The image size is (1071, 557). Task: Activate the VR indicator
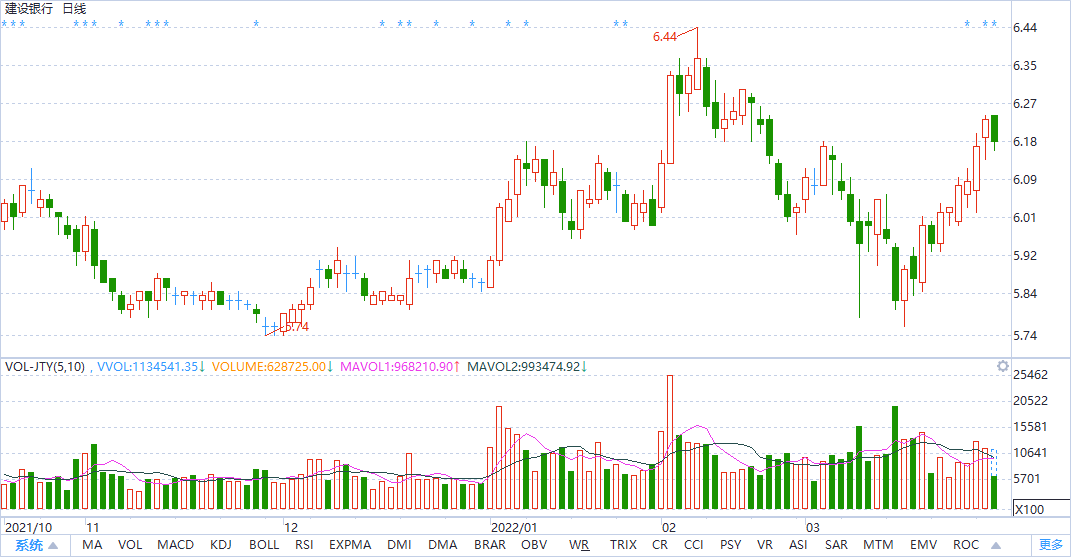765,545
